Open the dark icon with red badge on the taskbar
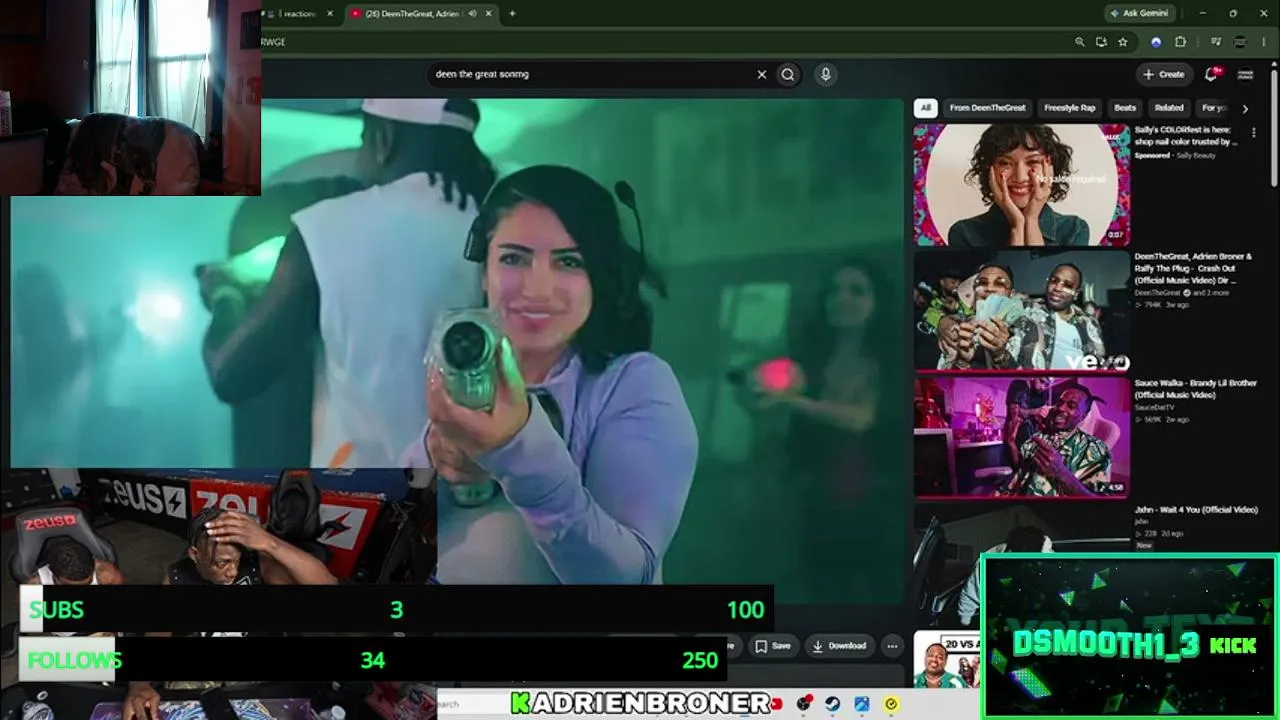Viewport: 1280px width, 720px height. 803,704
